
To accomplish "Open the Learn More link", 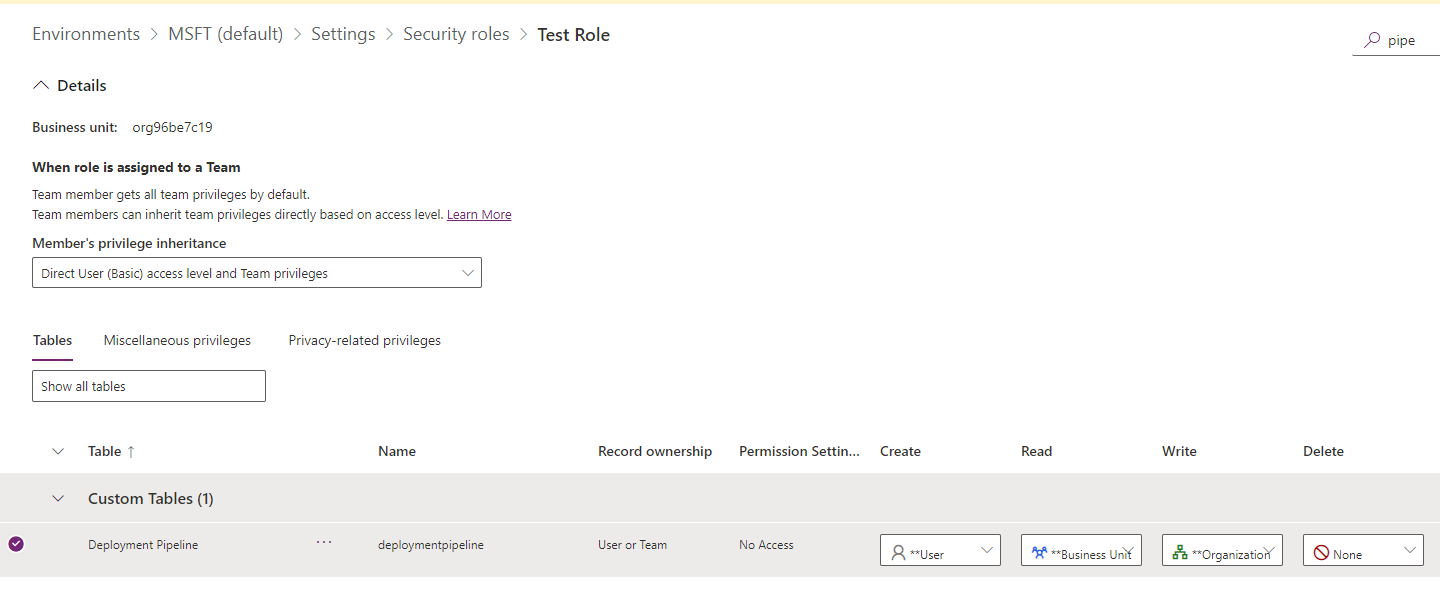I will coord(479,214).
